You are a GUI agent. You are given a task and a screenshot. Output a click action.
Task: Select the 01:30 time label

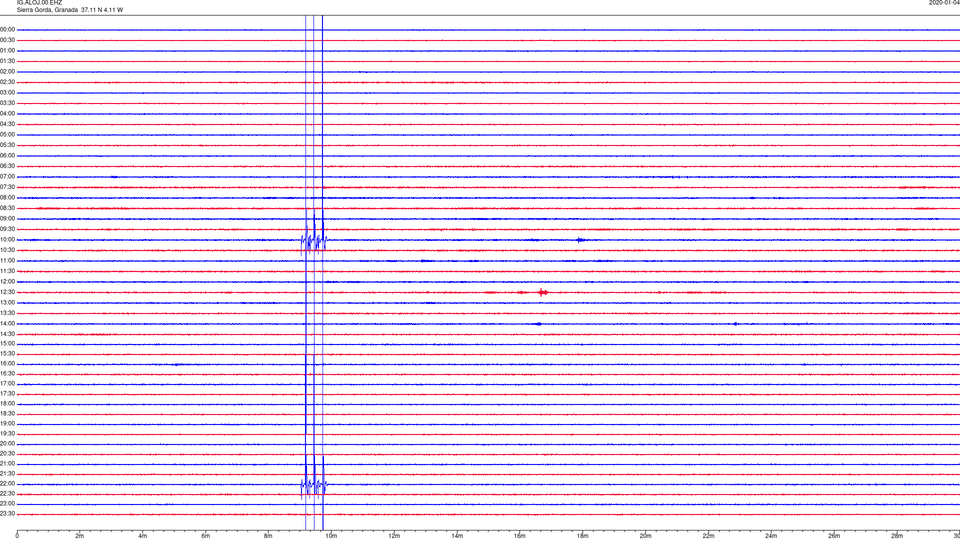7,61
